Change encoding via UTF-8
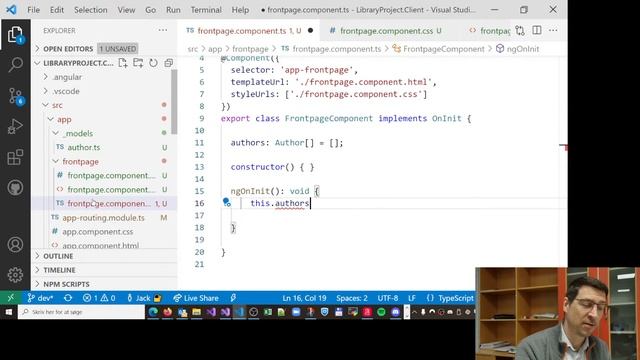This screenshot has height=360, width=640. (387, 298)
